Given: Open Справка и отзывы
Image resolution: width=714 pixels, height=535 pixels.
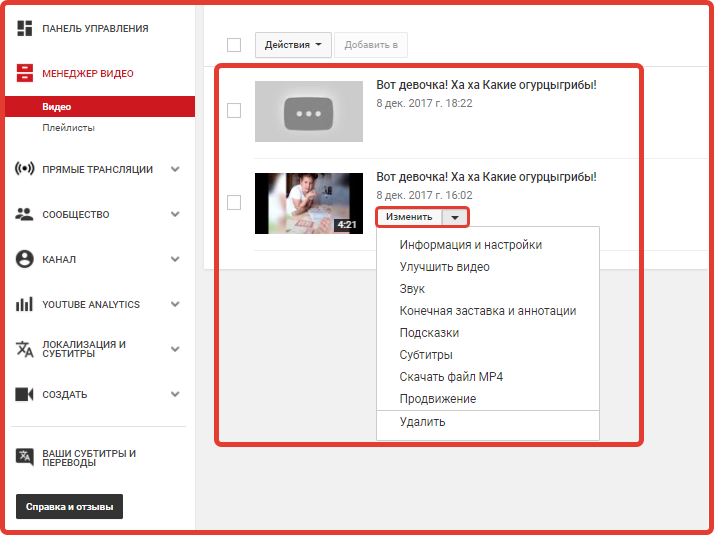Looking at the screenshot, I should point(69,506).
